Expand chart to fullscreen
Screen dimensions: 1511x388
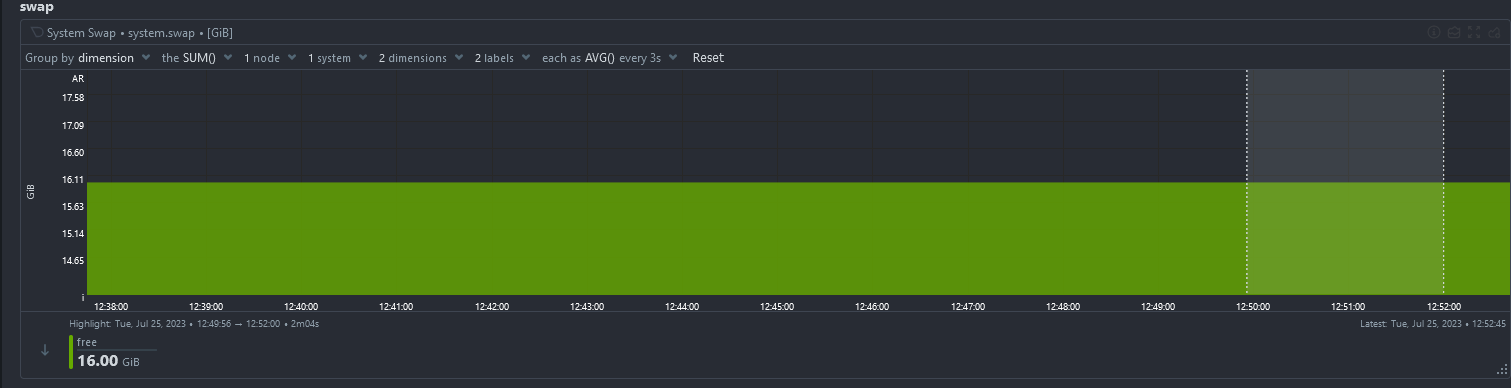(x=1473, y=33)
